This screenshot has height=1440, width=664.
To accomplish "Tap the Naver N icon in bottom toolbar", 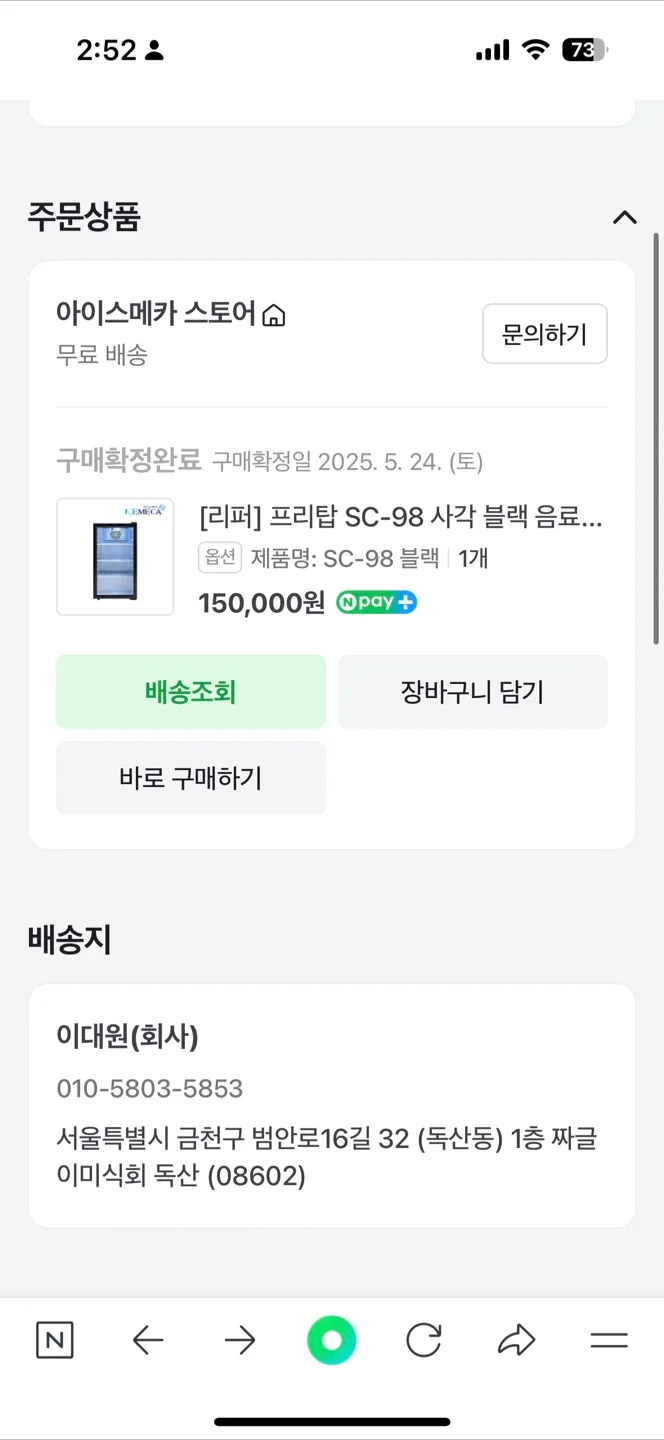I will (x=55, y=1341).
